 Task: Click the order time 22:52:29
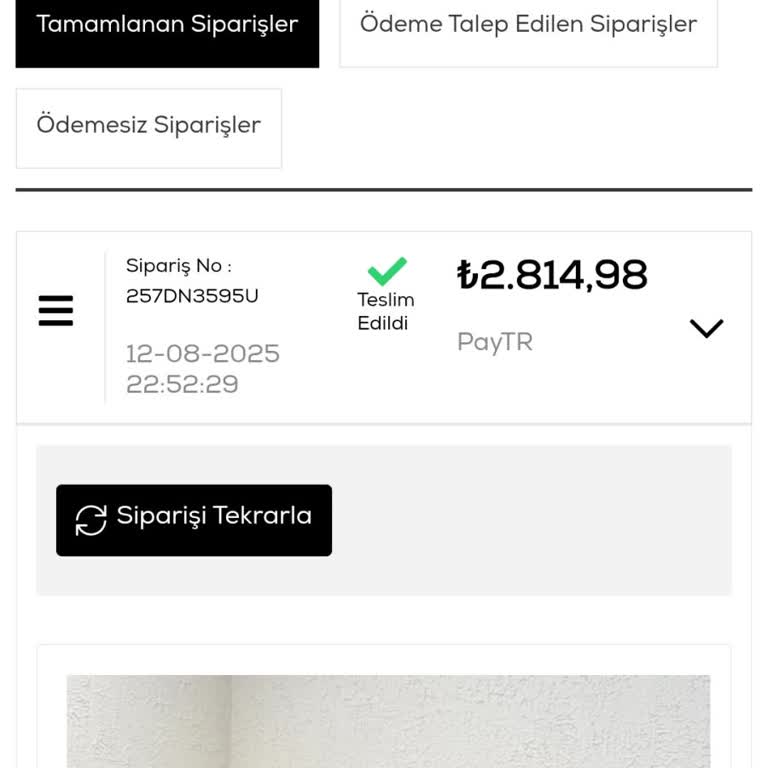point(182,384)
